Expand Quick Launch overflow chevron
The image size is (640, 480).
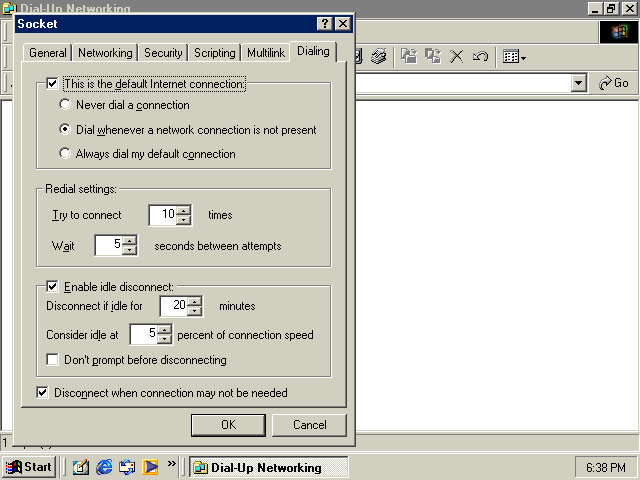[x=172, y=464]
